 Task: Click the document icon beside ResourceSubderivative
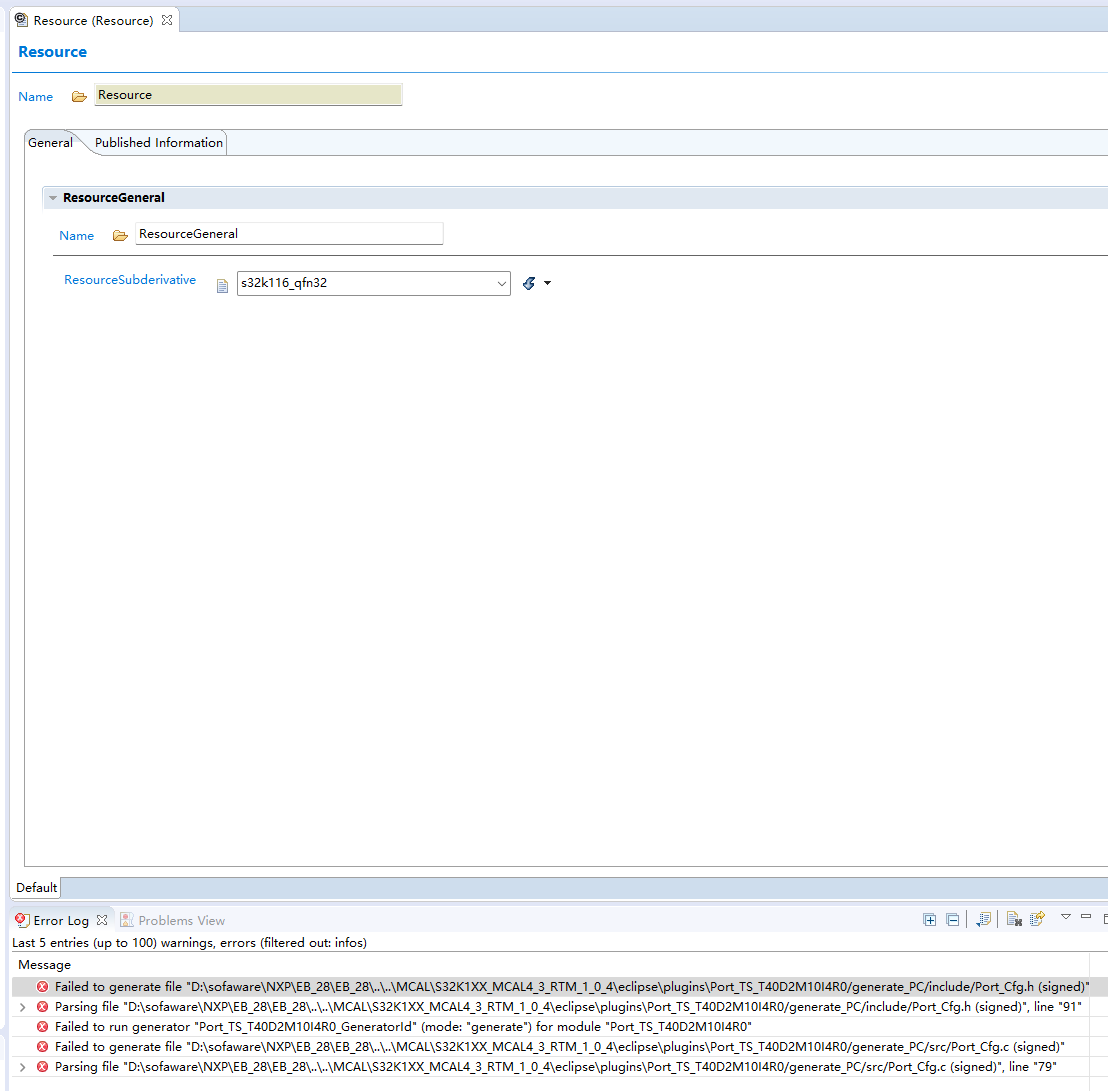(221, 284)
